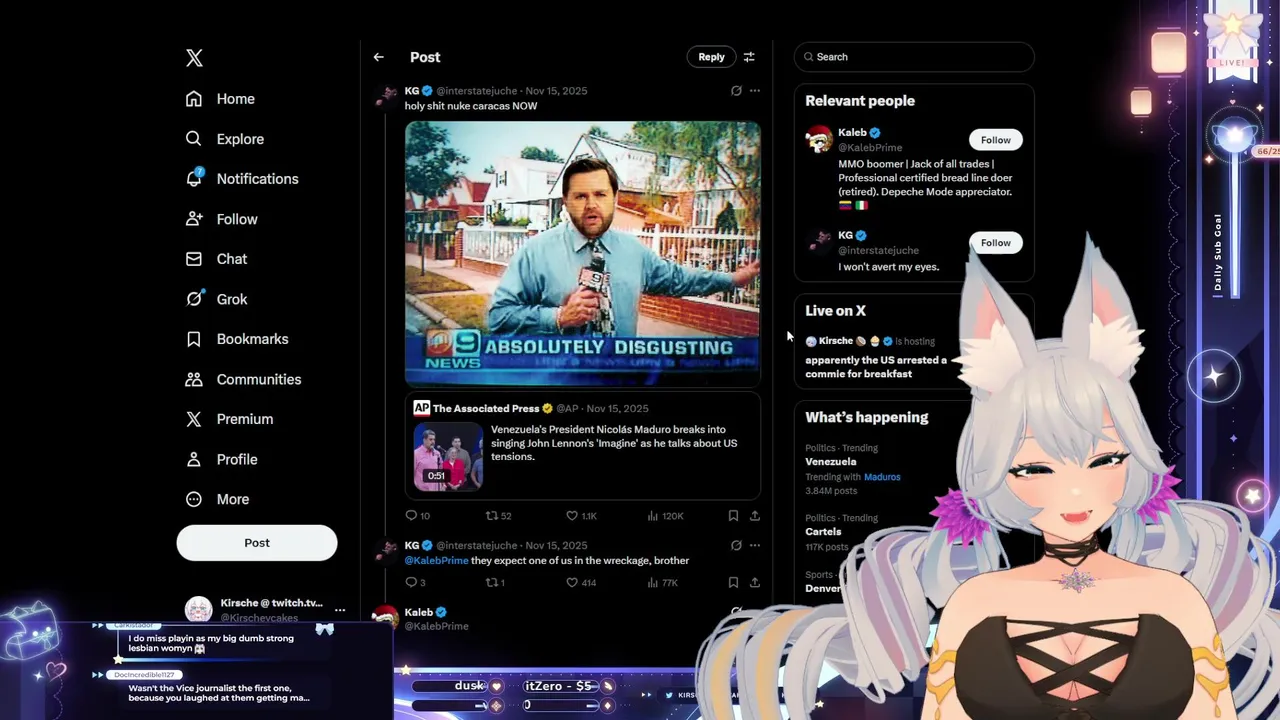Image resolution: width=1280 pixels, height=720 pixels.
Task: Join Kirsche live broadcast on X
Action: (x=876, y=357)
